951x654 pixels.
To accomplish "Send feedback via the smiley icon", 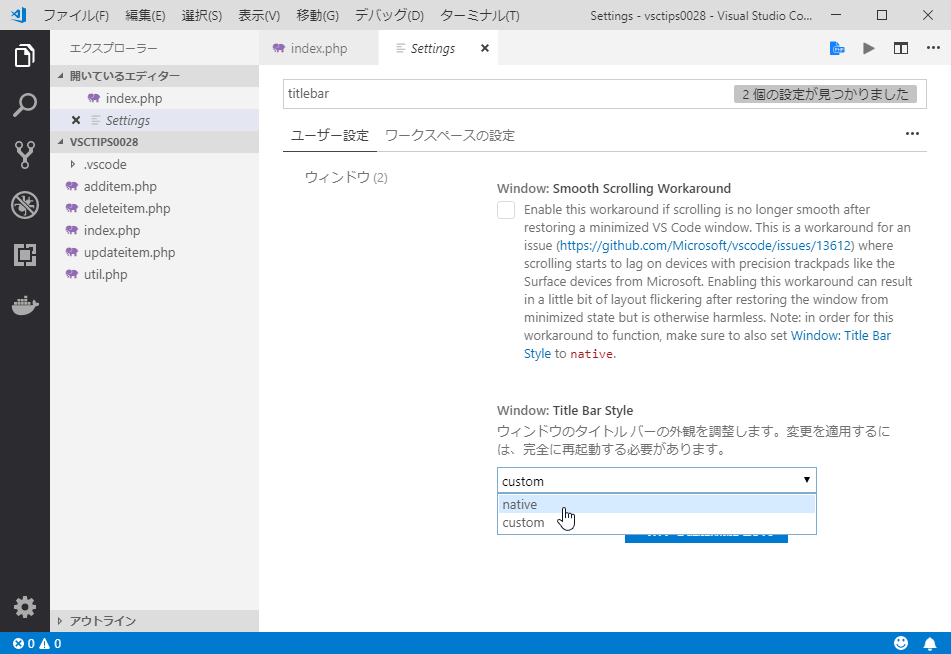I will 899,643.
